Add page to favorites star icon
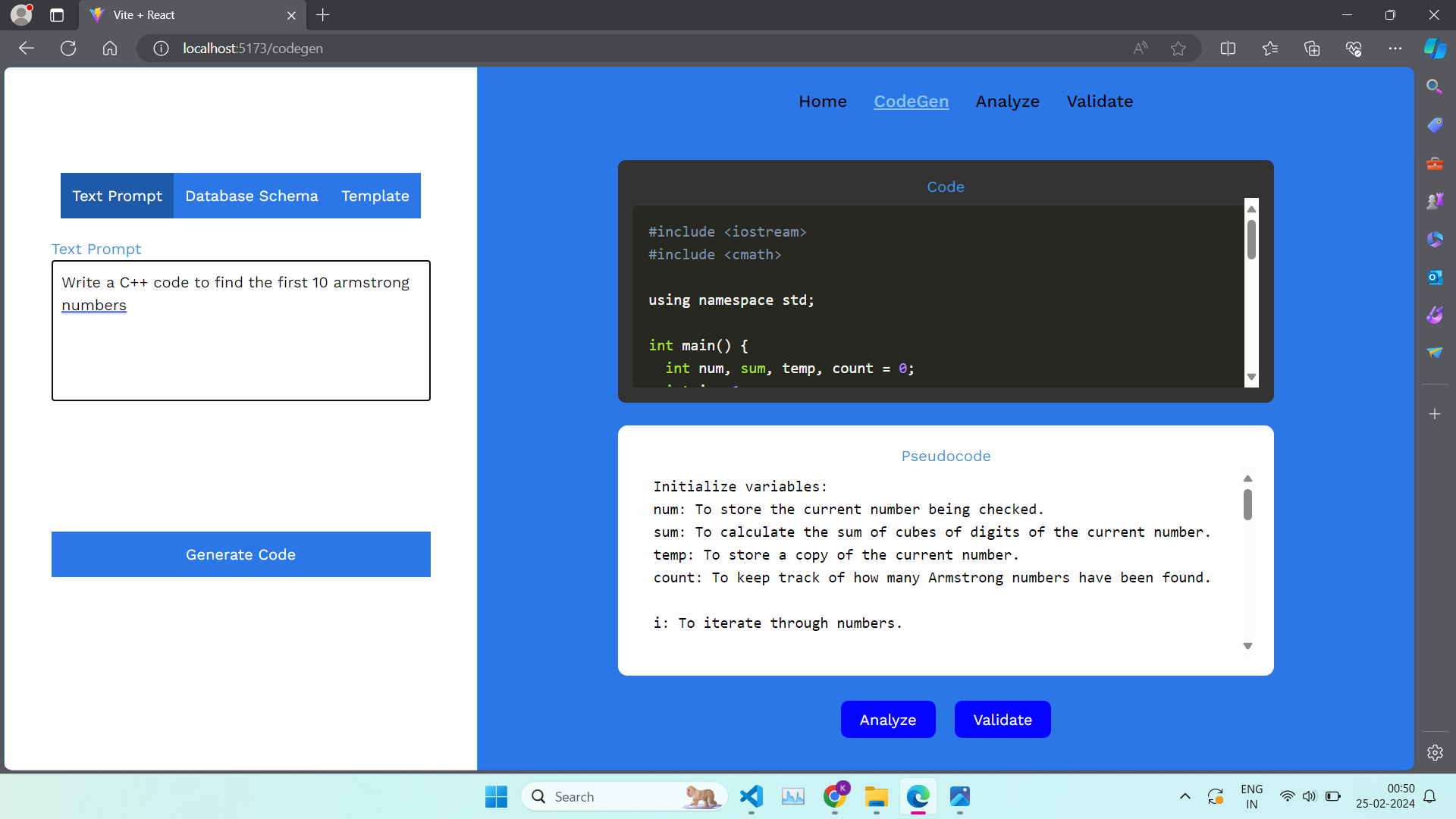This screenshot has width=1456, height=819. point(1178,49)
